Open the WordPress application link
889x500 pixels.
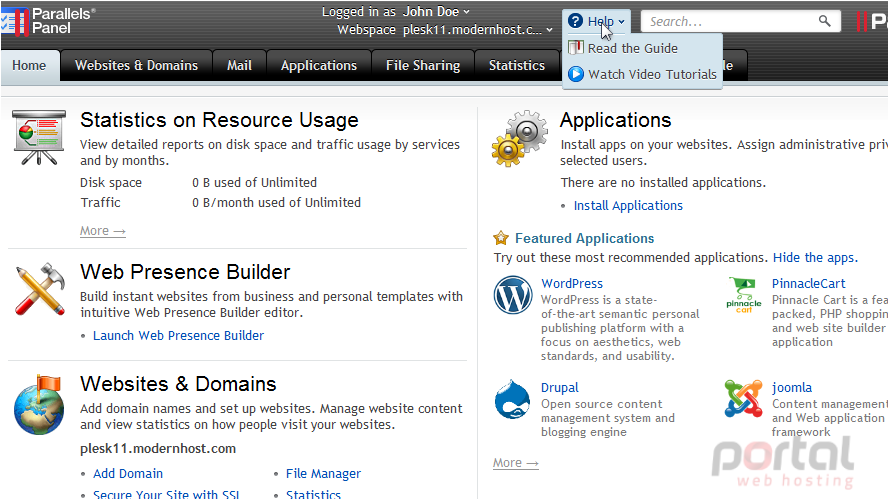click(x=572, y=283)
